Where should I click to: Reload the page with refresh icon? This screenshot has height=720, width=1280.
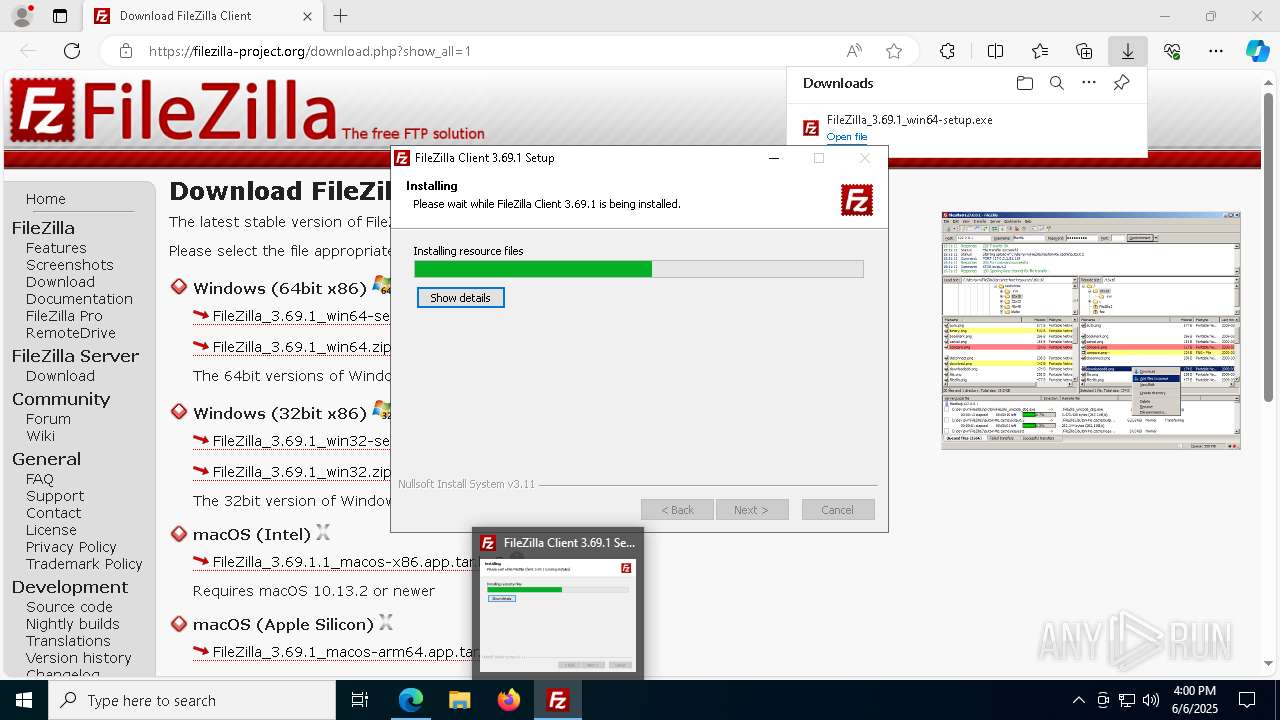[x=72, y=51]
